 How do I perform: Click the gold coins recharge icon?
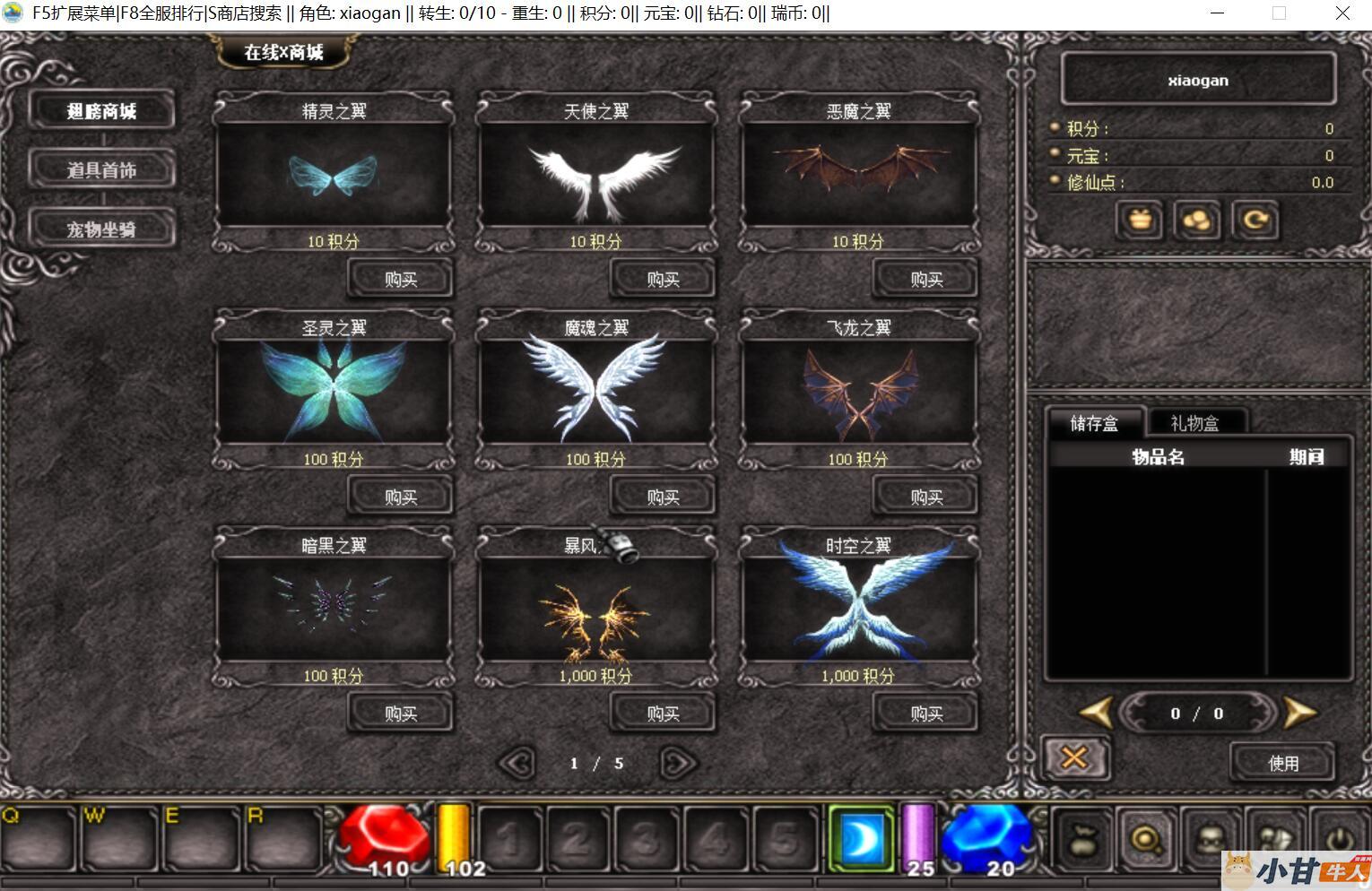[1197, 220]
